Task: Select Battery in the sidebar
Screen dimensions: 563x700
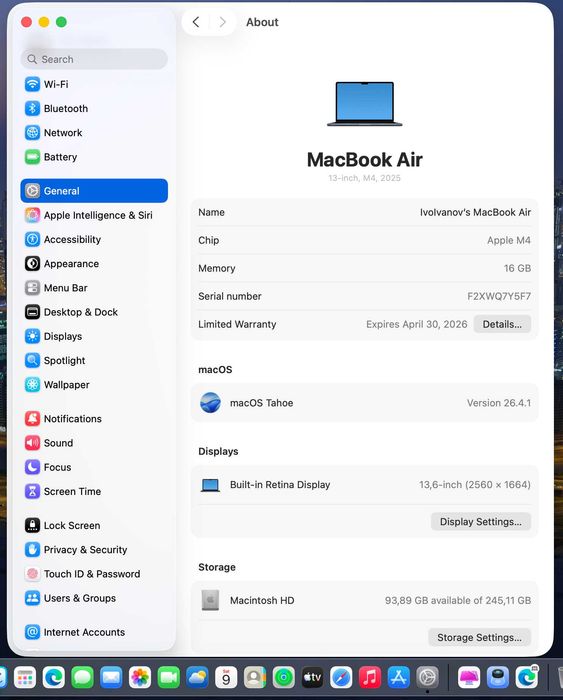Action: pos(94,157)
